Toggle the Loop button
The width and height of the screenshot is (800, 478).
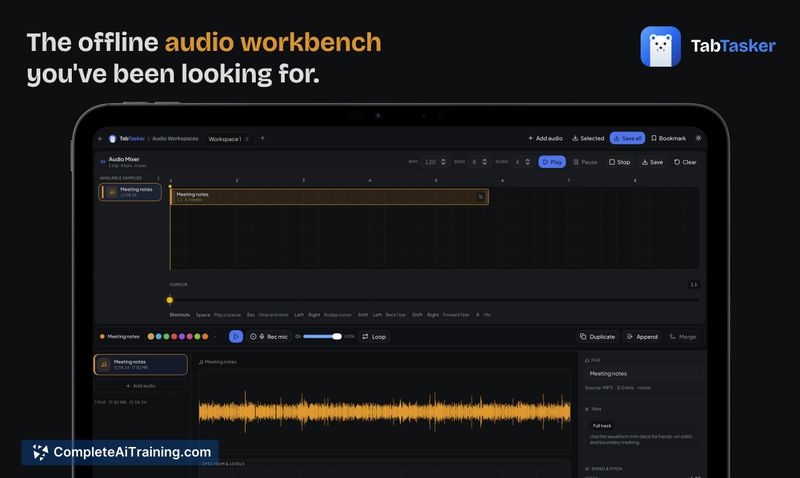(x=374, y=337)
